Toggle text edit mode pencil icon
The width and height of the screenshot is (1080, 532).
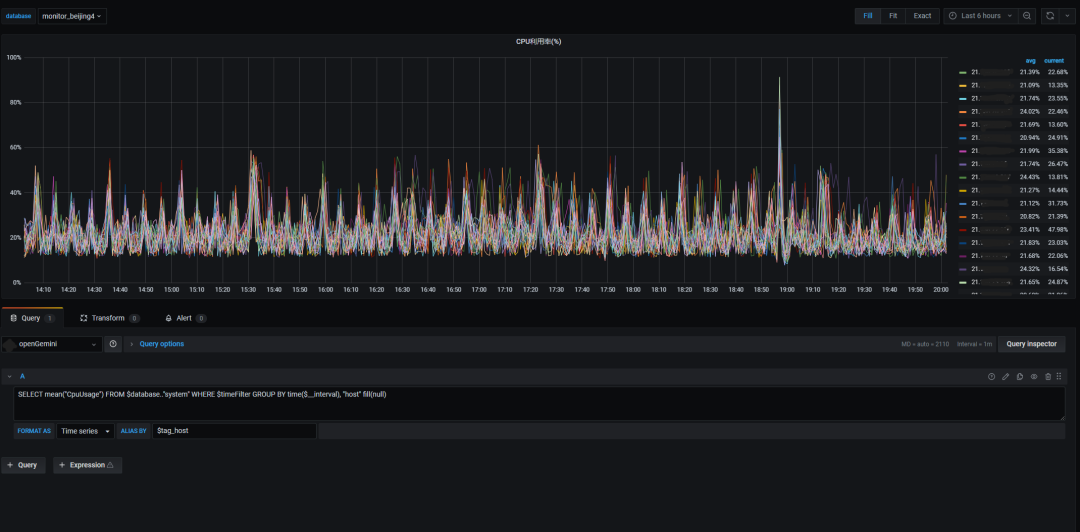click(1006, 376)
